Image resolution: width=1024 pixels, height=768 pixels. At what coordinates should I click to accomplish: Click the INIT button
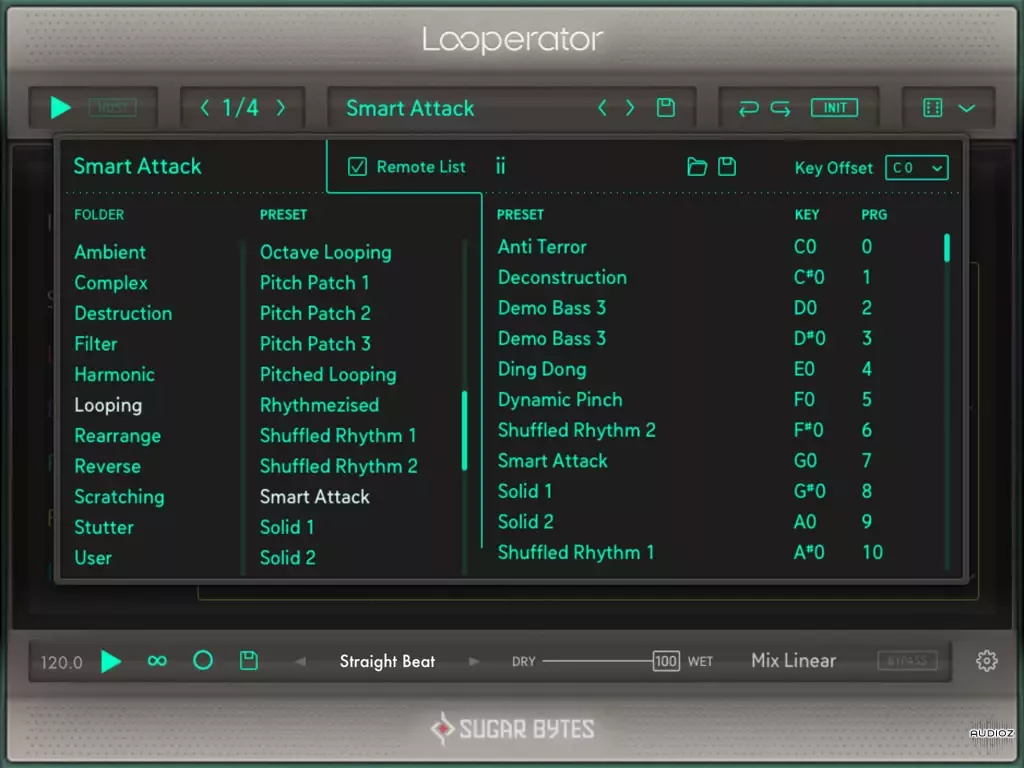[834, 108]
